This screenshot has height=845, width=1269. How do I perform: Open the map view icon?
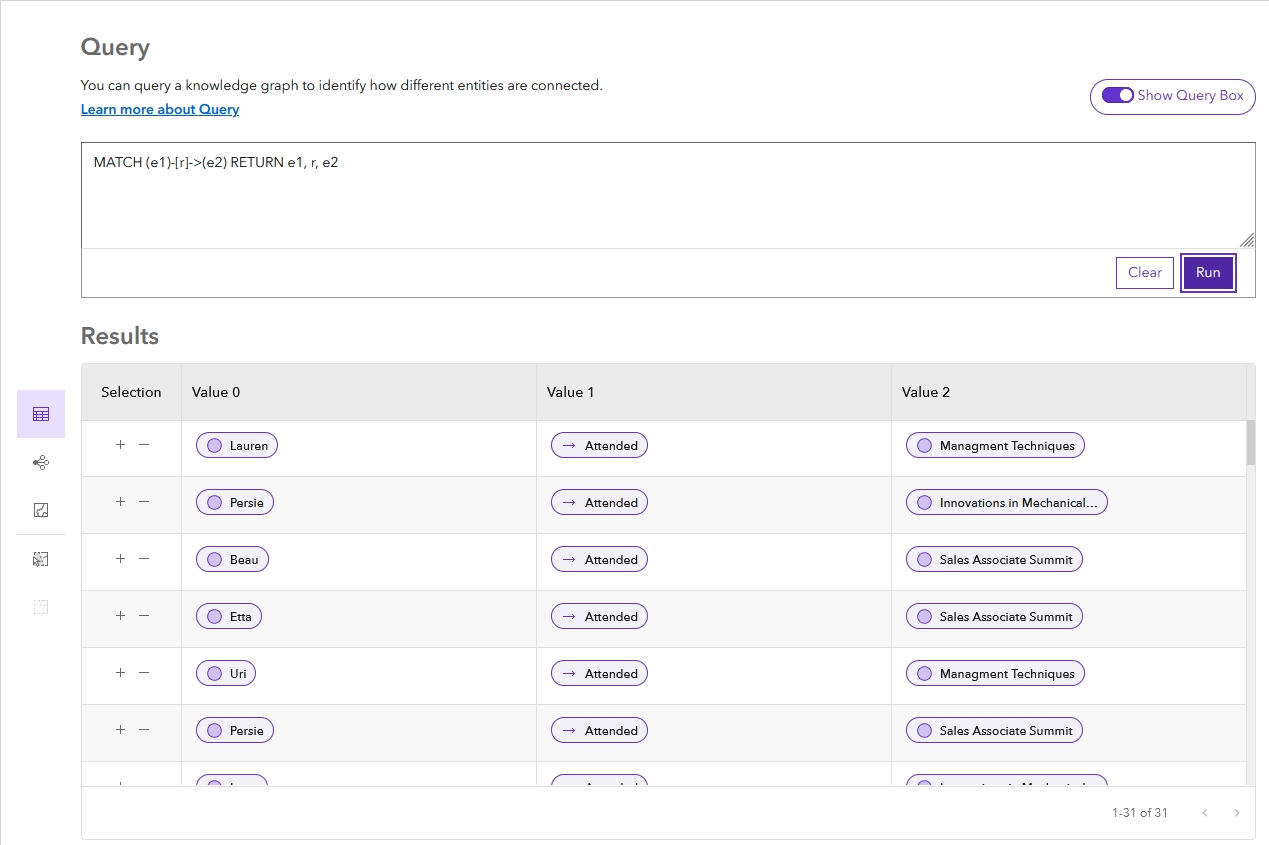click(x=41, y=510)
